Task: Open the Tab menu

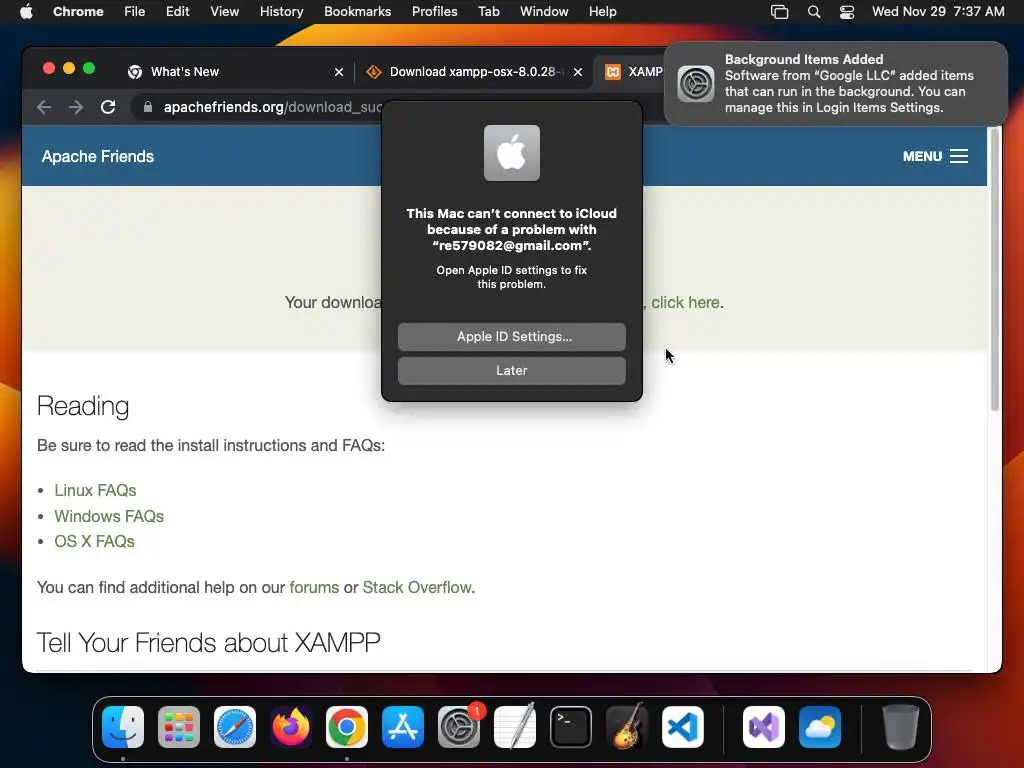Action: point(488,12)
